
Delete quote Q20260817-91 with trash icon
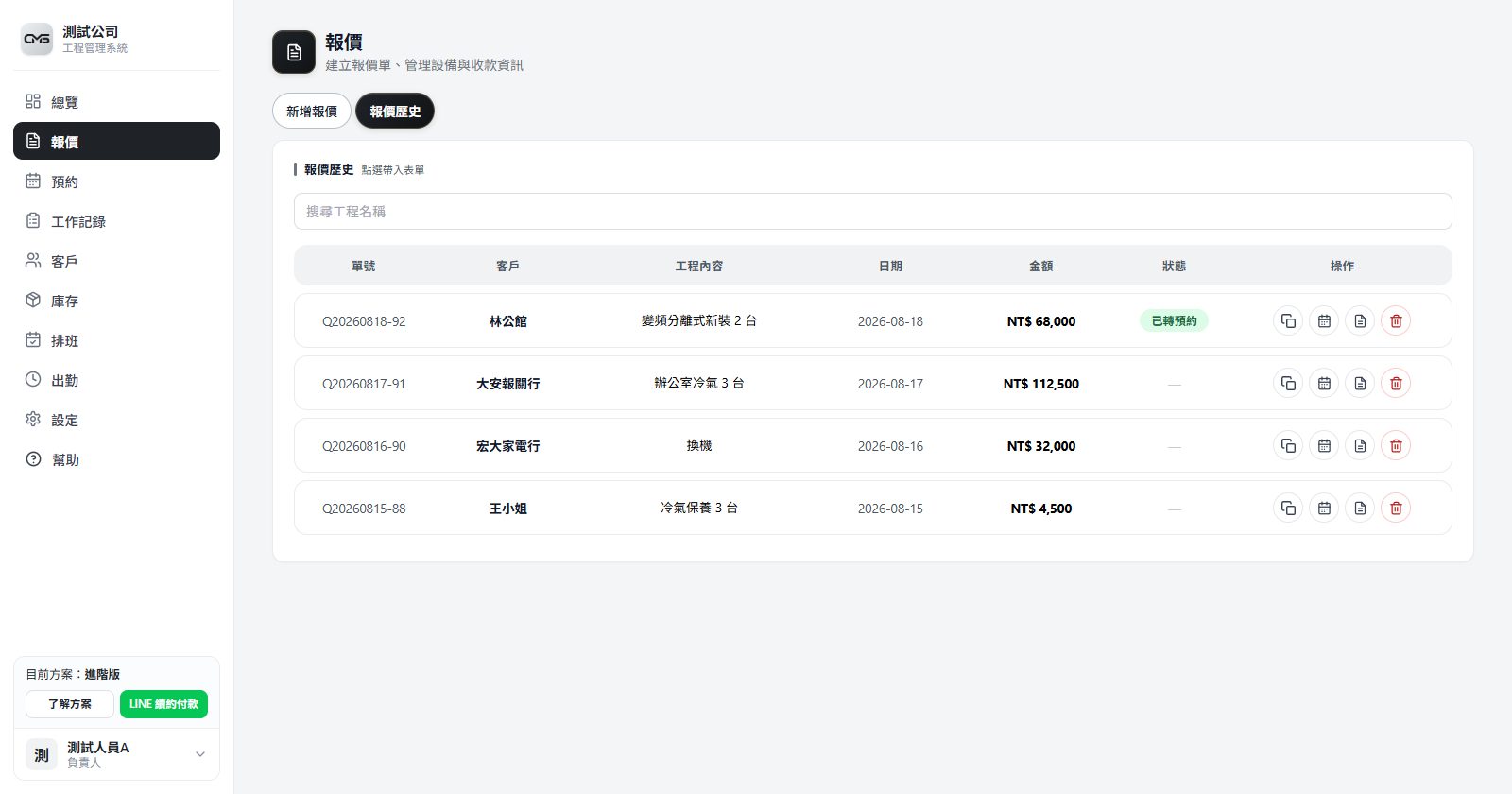(1396, 384)
